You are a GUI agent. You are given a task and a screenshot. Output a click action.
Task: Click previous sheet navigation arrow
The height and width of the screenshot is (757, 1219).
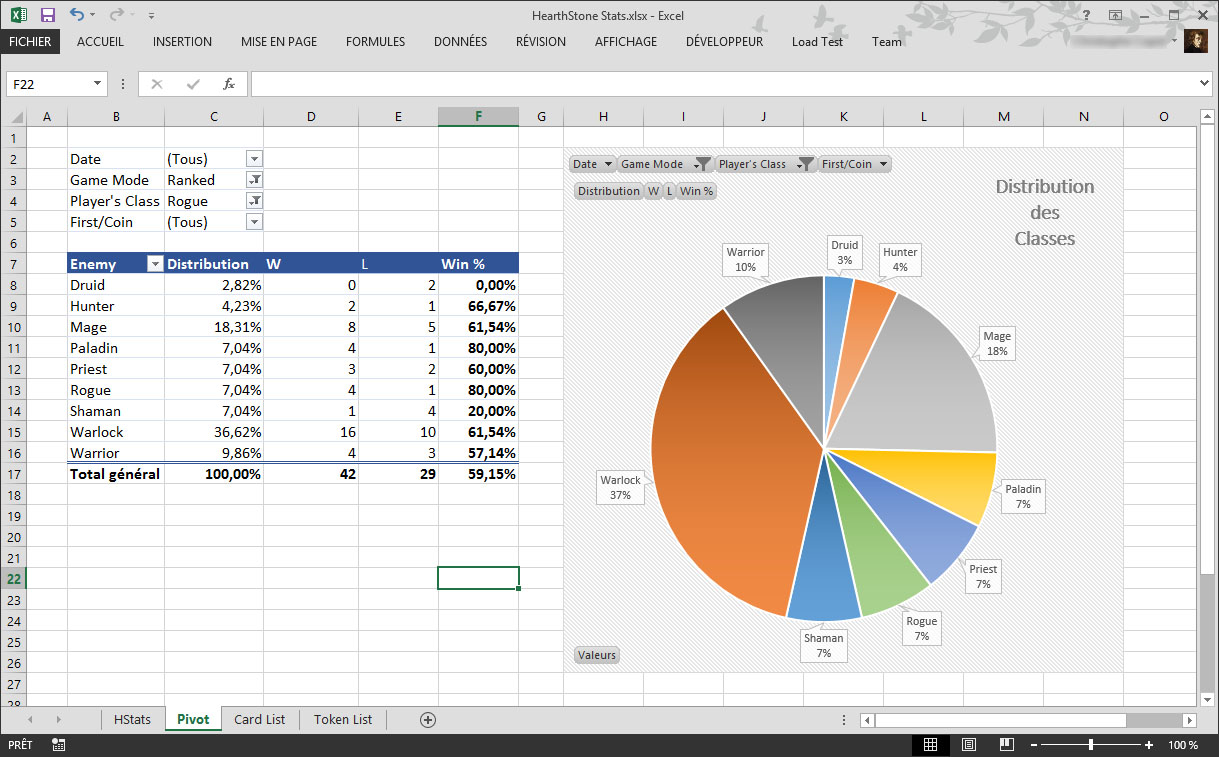[31, 720]
